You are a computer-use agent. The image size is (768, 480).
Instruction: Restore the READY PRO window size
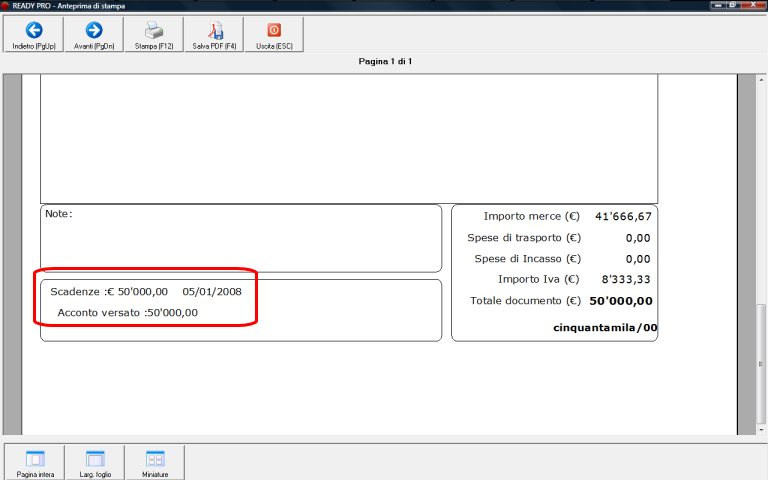tap(732, 5)
